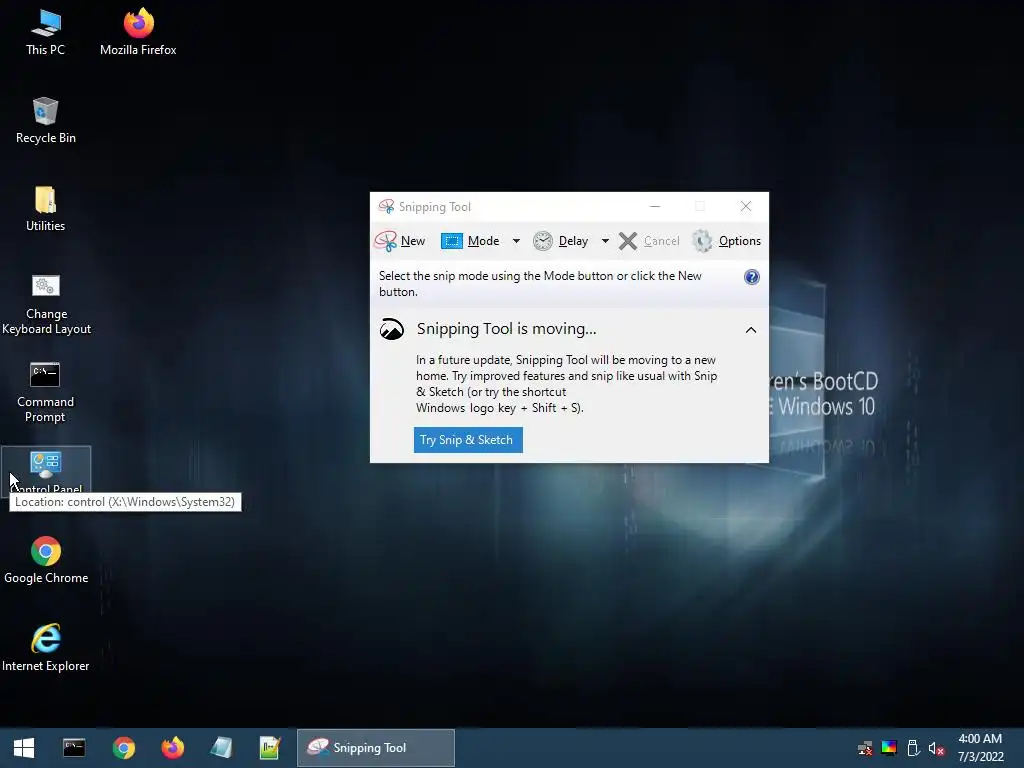Open the clock showing 4:00 AM
This screenshot has width=1024, height=768.
point(980,748)
